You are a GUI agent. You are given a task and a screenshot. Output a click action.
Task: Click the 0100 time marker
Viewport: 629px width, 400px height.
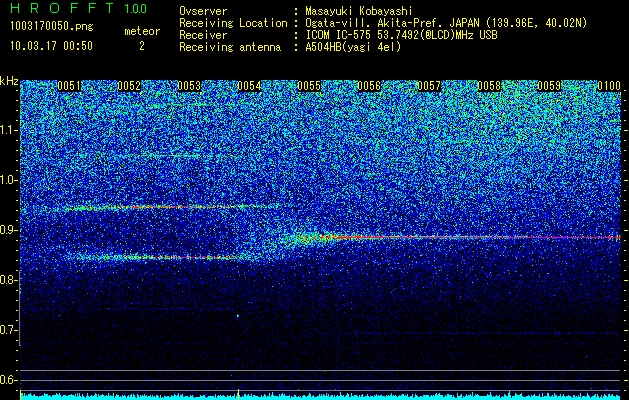pos(609,86)
